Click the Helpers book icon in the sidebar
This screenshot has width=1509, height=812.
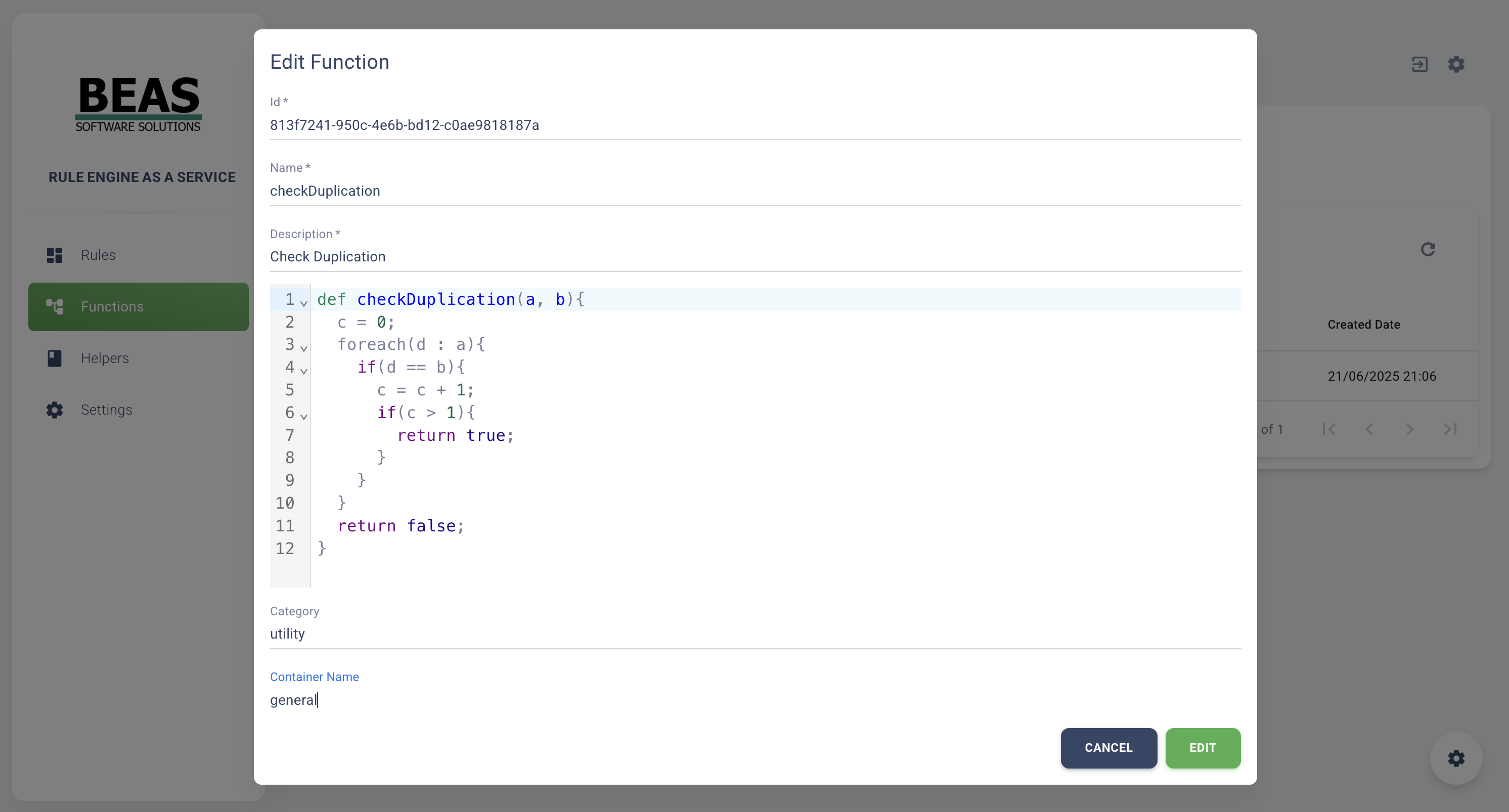pos(55,358)
